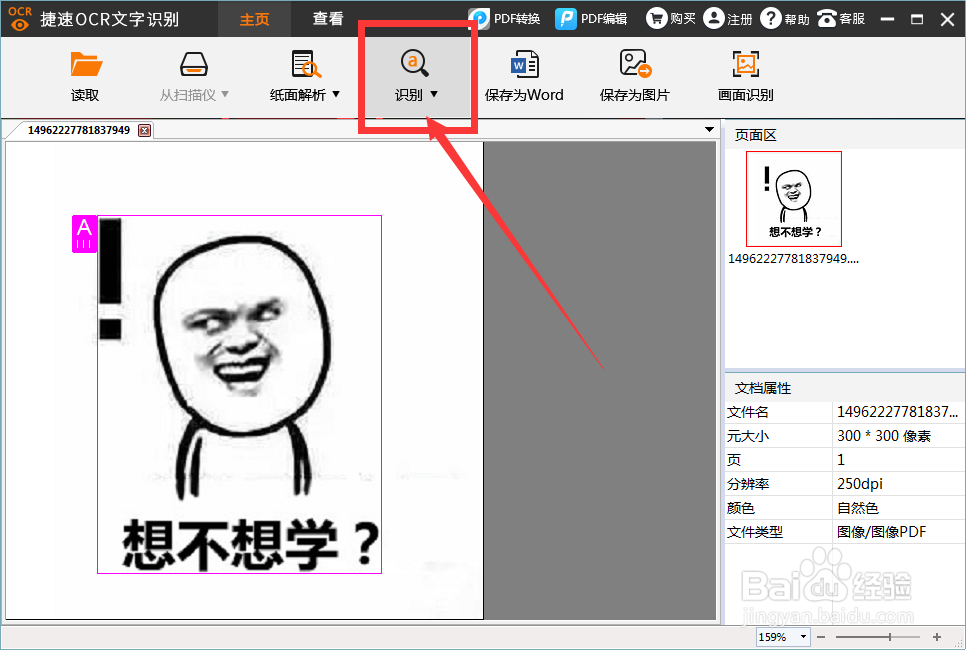Click the 文件类型 property label
Image resolution: width=966 pixels, height=650 pixels.
[x=755, y=532]
